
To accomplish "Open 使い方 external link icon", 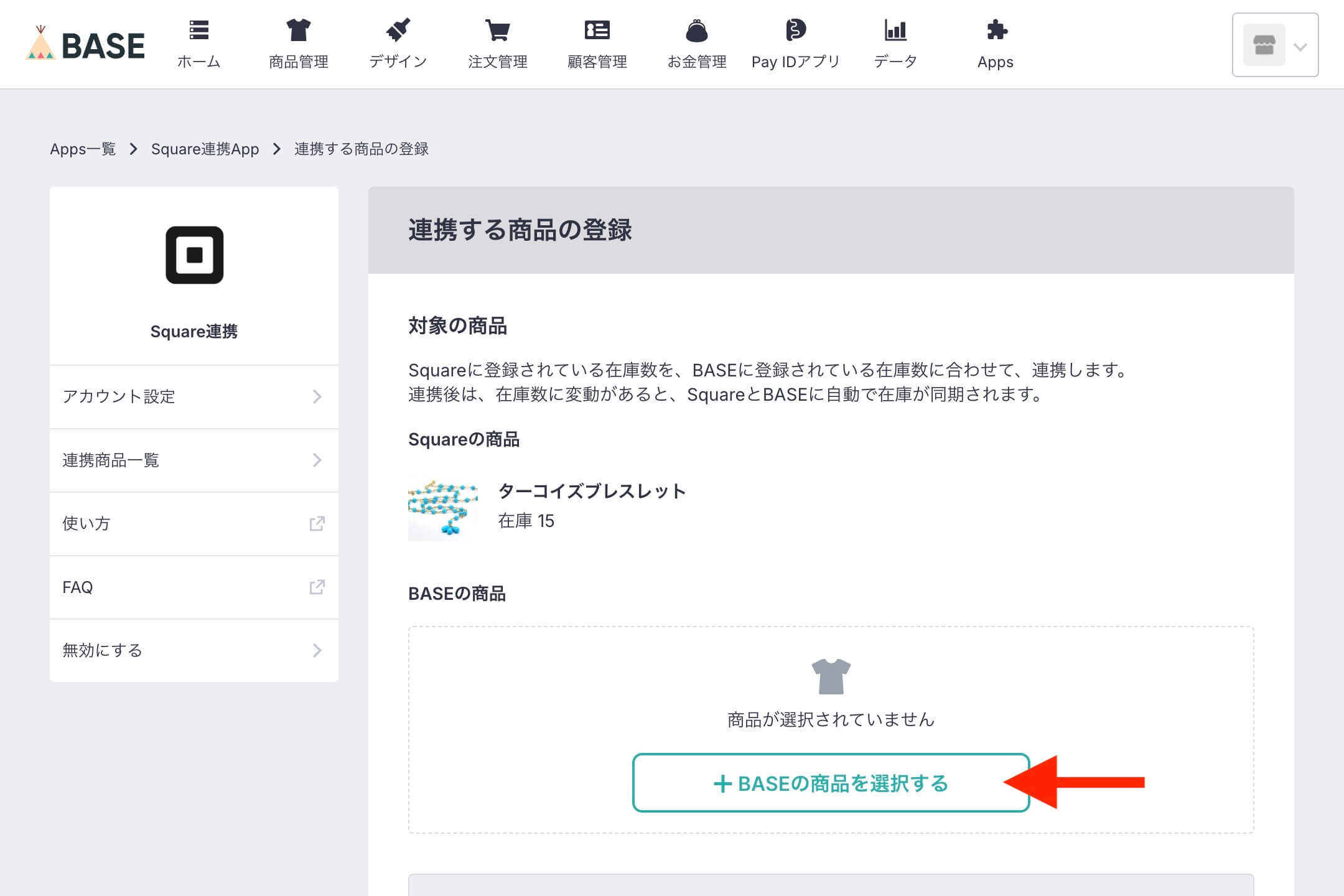I will (317, 523).
